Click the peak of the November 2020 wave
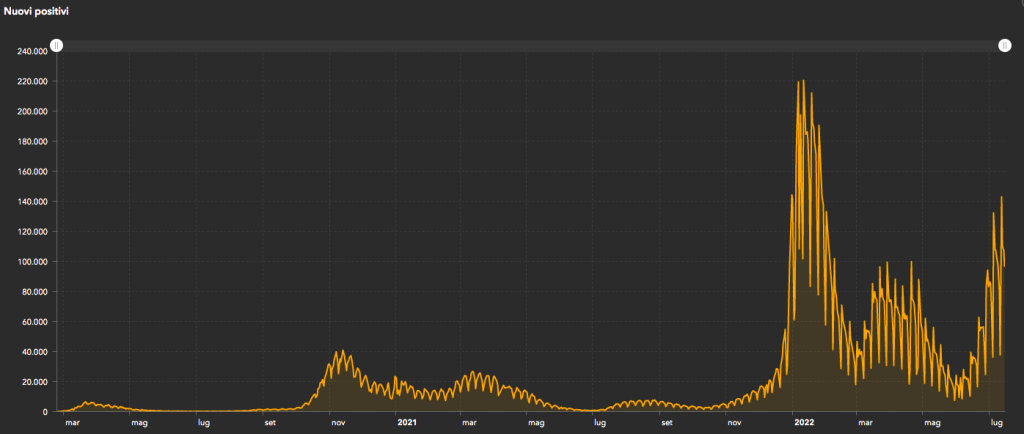Screen dimensions: 1024x434 tap(342, 351)
